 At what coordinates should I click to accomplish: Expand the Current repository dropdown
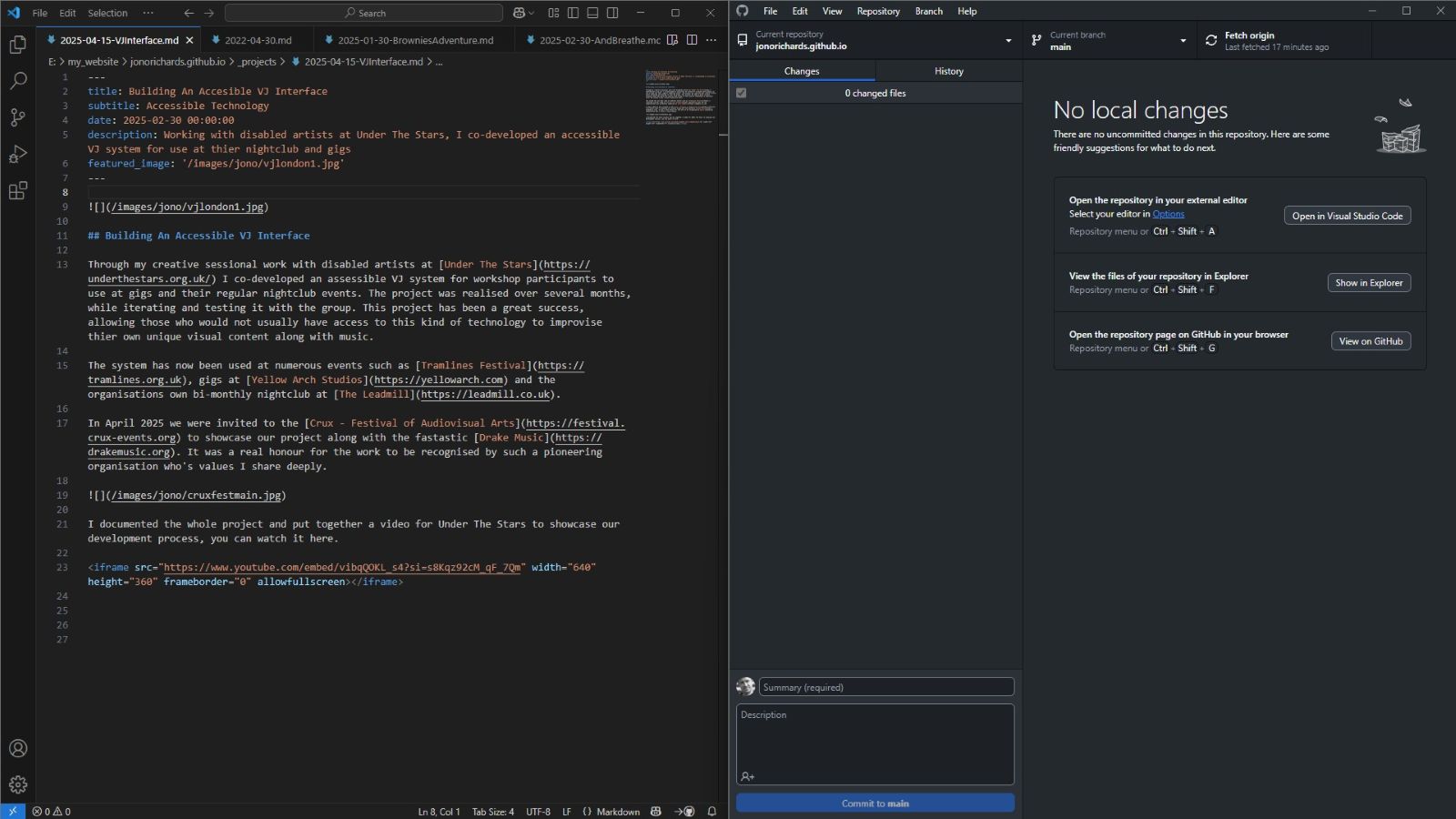pos(875,40)
